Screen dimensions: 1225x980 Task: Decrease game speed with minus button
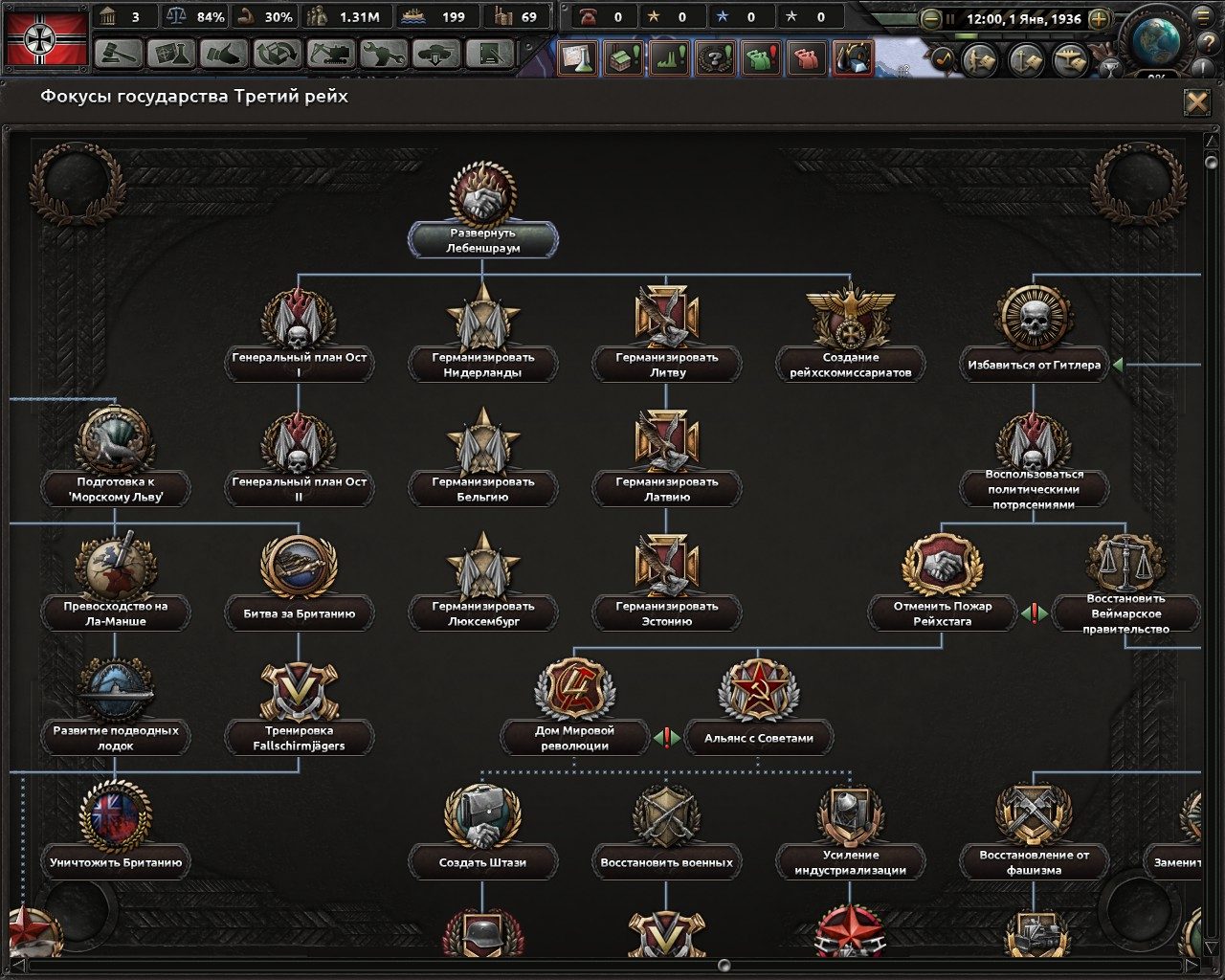[930, 18]
